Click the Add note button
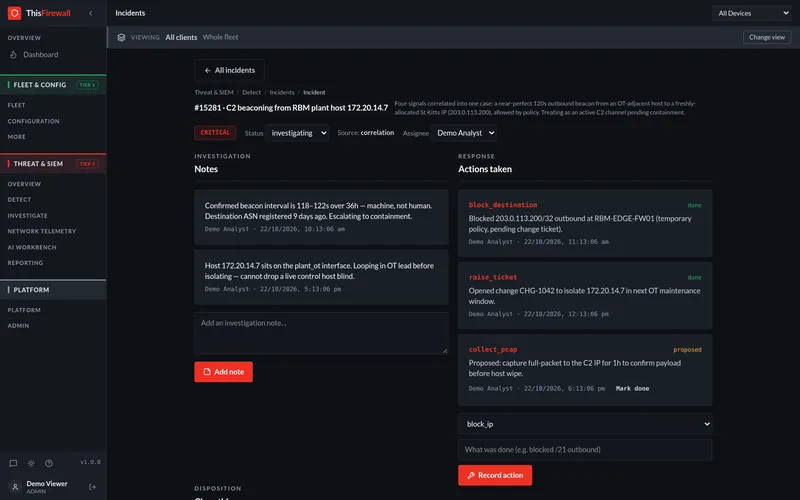The width and height of the screenshot is (800, 500). tap(223, 372)
